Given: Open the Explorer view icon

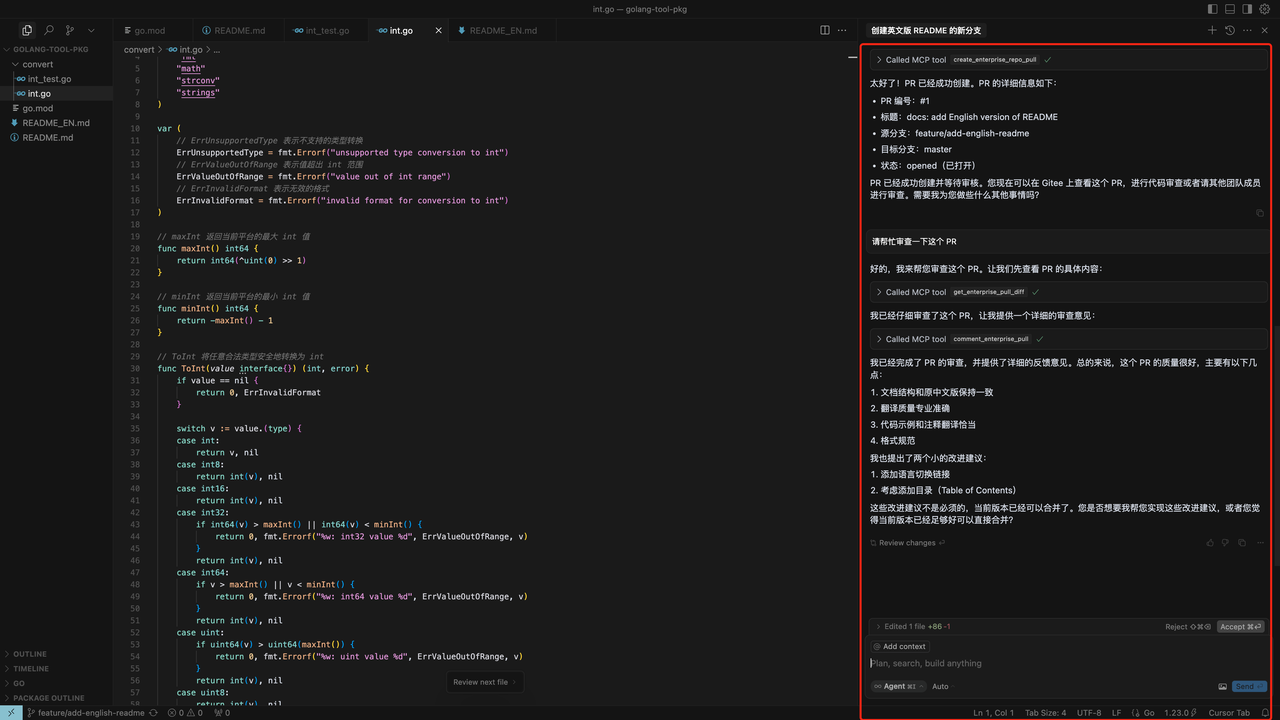Looking at the screenshot, I should click(x=27, y=31).
